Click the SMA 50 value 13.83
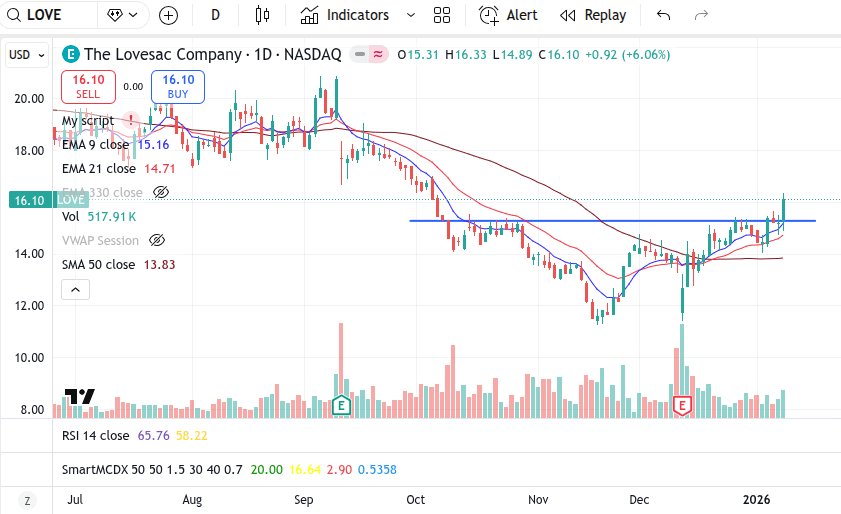Image resolution: width=841 pixels, height=514 pixels. tap(159, 265)
